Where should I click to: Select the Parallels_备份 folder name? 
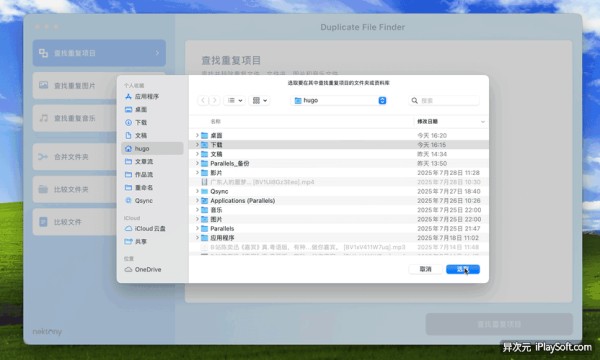pyautogui.click(x=230, y=163)
